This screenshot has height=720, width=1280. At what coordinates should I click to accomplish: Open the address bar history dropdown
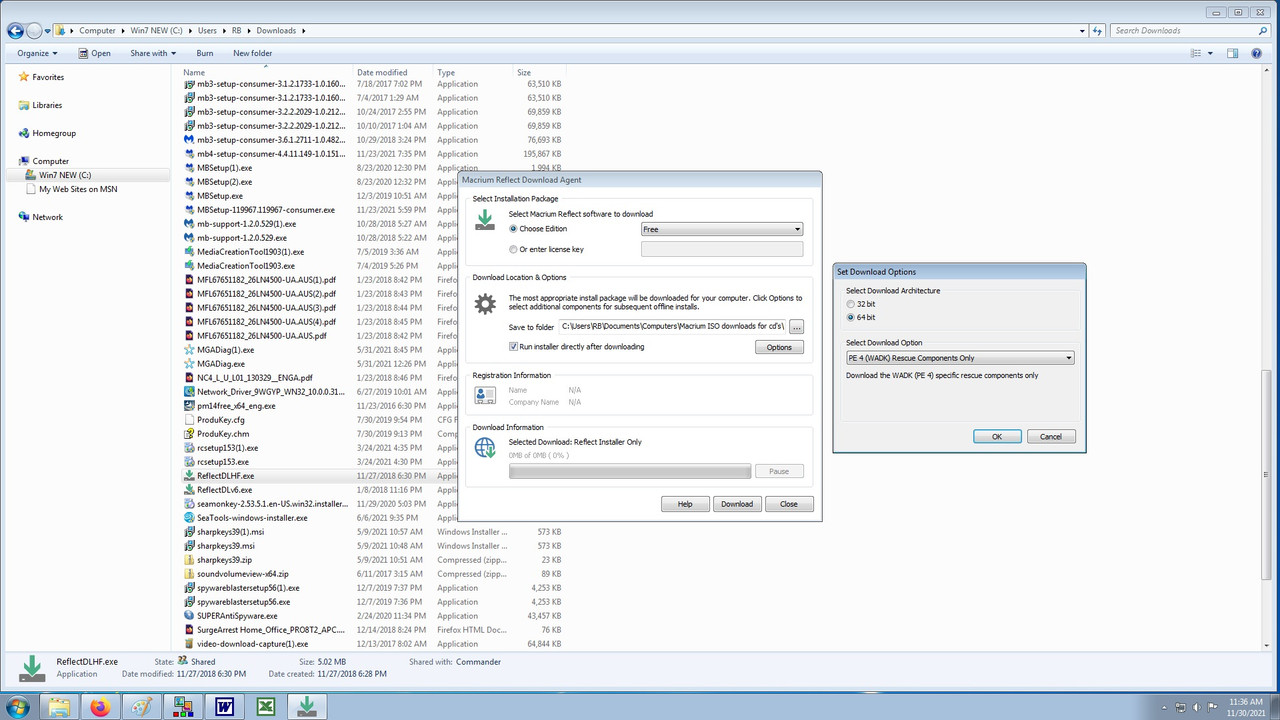1082,31
